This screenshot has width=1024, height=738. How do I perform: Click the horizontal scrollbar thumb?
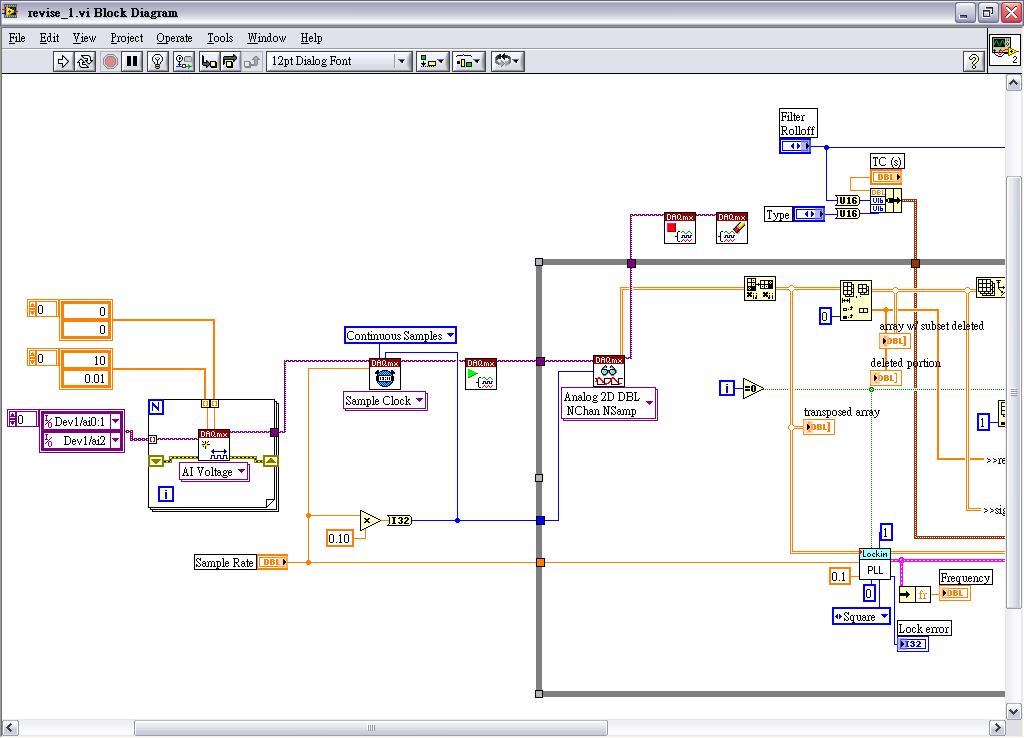tap(370, 727)
